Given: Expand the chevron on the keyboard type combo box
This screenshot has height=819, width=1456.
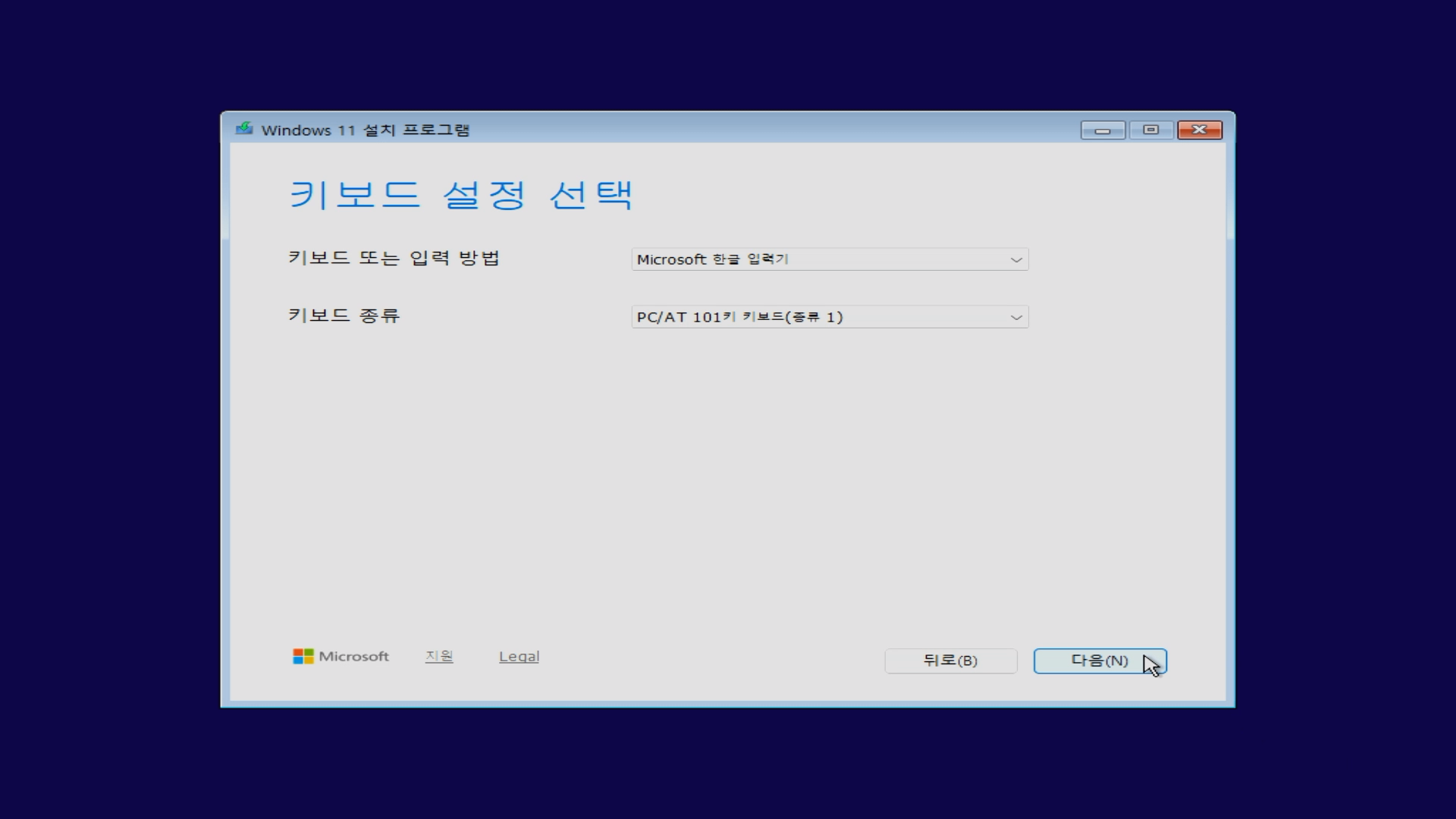Looking at the screenshot, I should click(x=1016, y=316).
